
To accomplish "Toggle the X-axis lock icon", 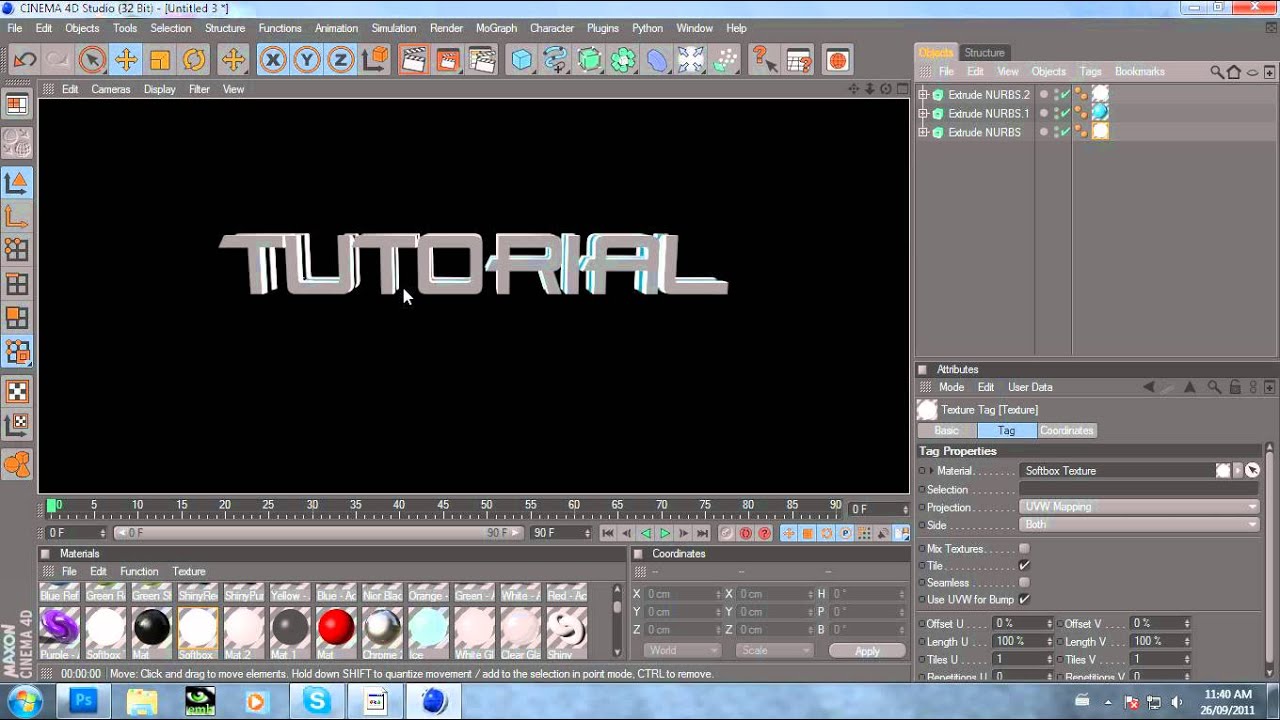I will click(x=272, y=60).
